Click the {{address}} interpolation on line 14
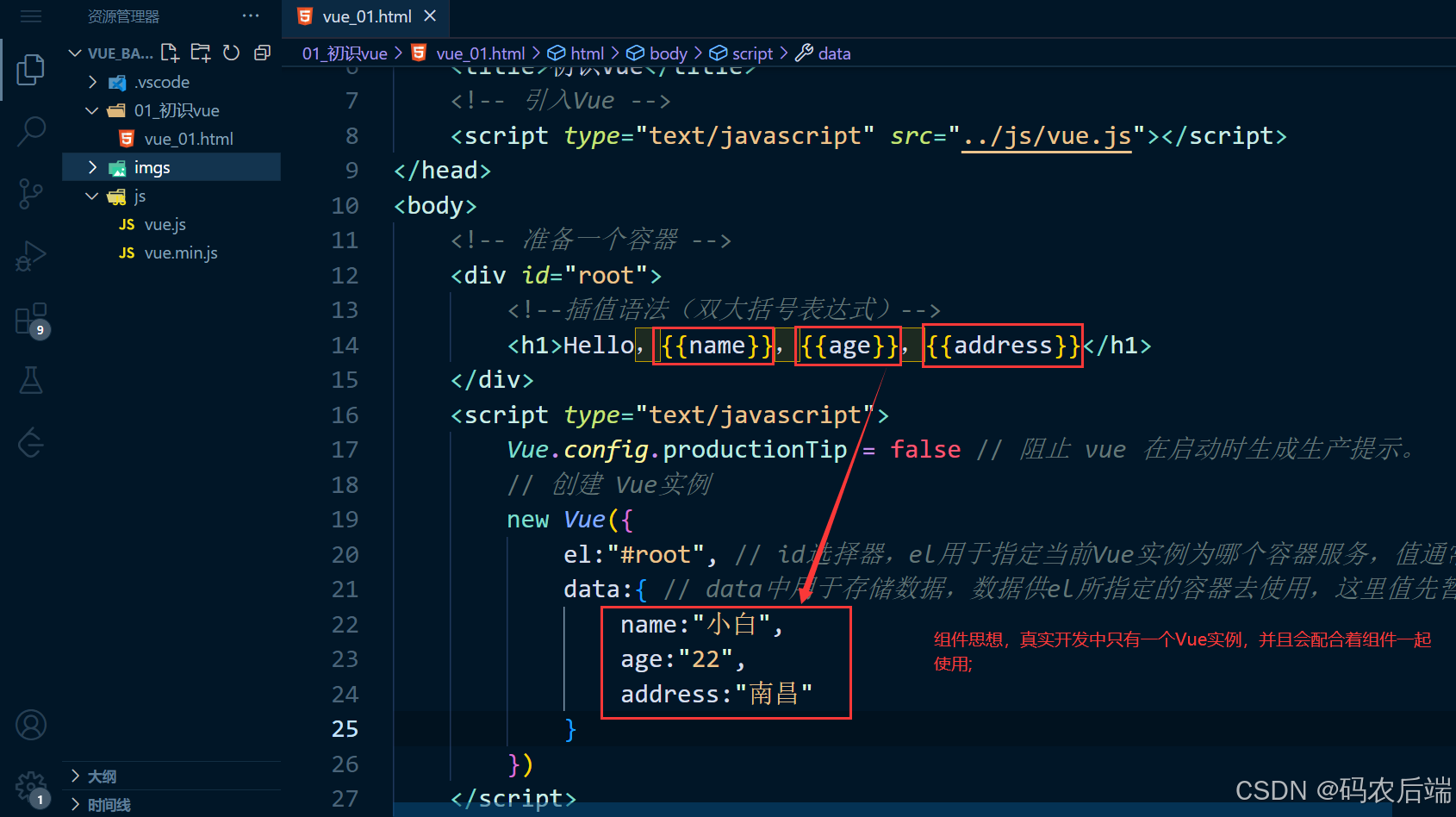 tap(1003, 346)
